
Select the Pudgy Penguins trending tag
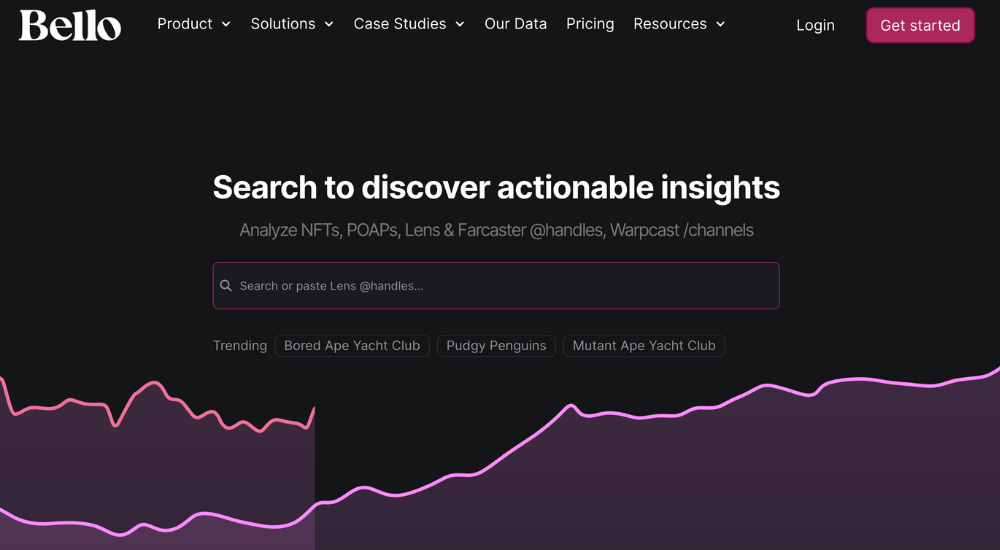click(496, 346)
